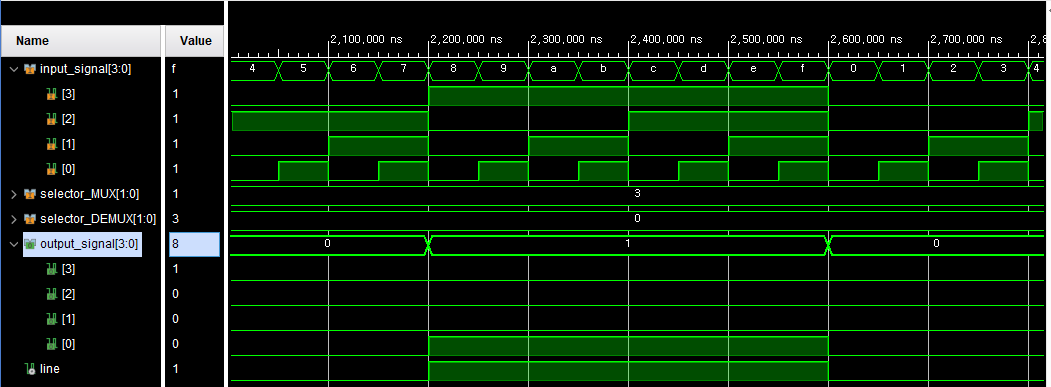Click the [3] bit icon under input_signal
This screenshot has width=1051, height=387.
(51, 94)
